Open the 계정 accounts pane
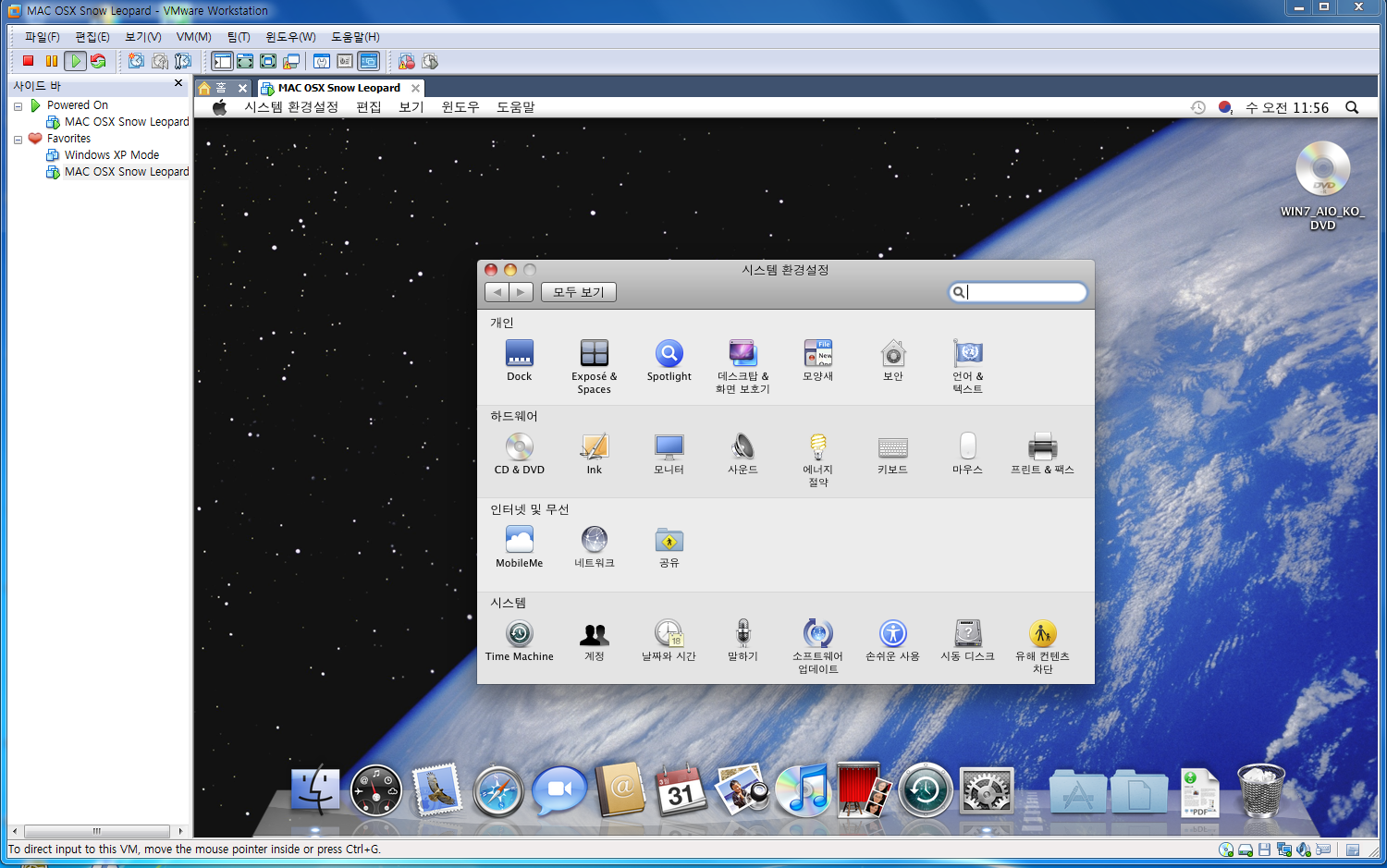Image resolution: width=1387 pixels, height=868 pixels. pyautogui.click(x=594, y=641)
